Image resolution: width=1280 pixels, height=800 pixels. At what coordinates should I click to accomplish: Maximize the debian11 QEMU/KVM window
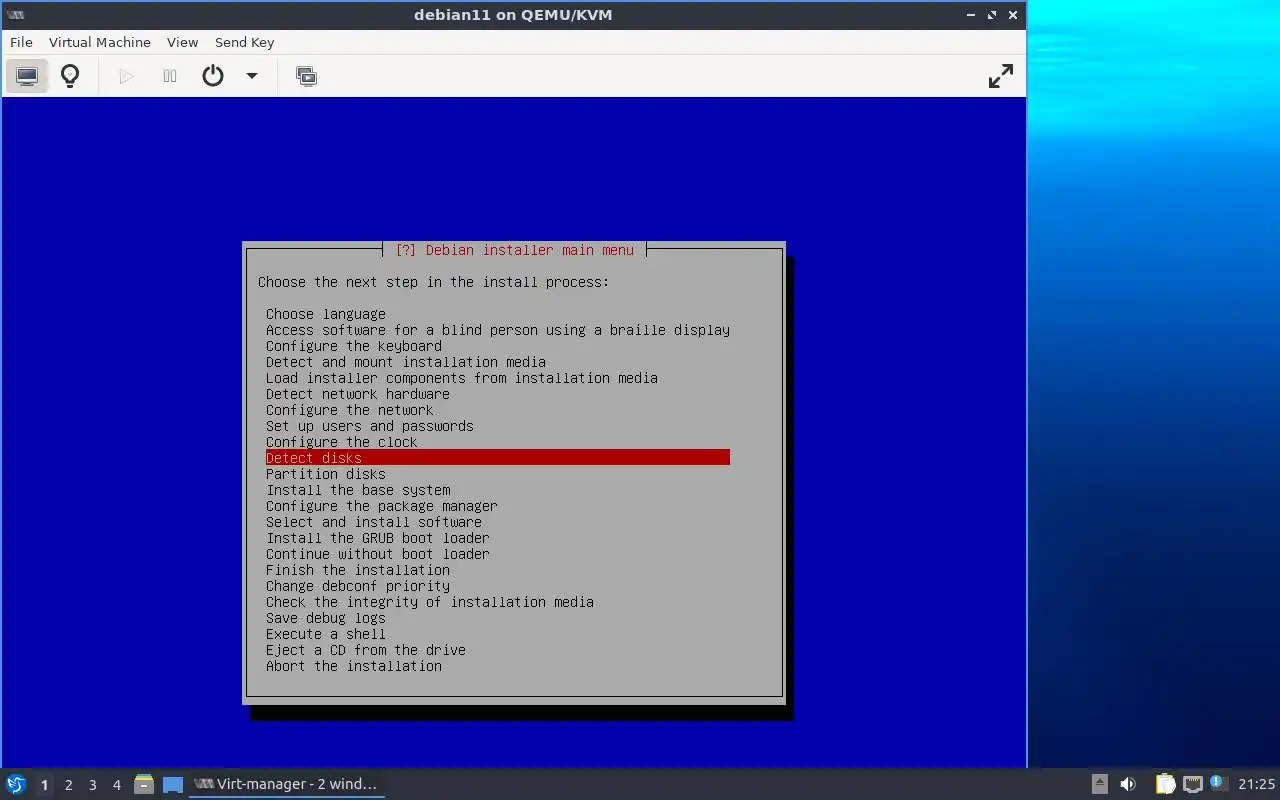coord(992,15)
